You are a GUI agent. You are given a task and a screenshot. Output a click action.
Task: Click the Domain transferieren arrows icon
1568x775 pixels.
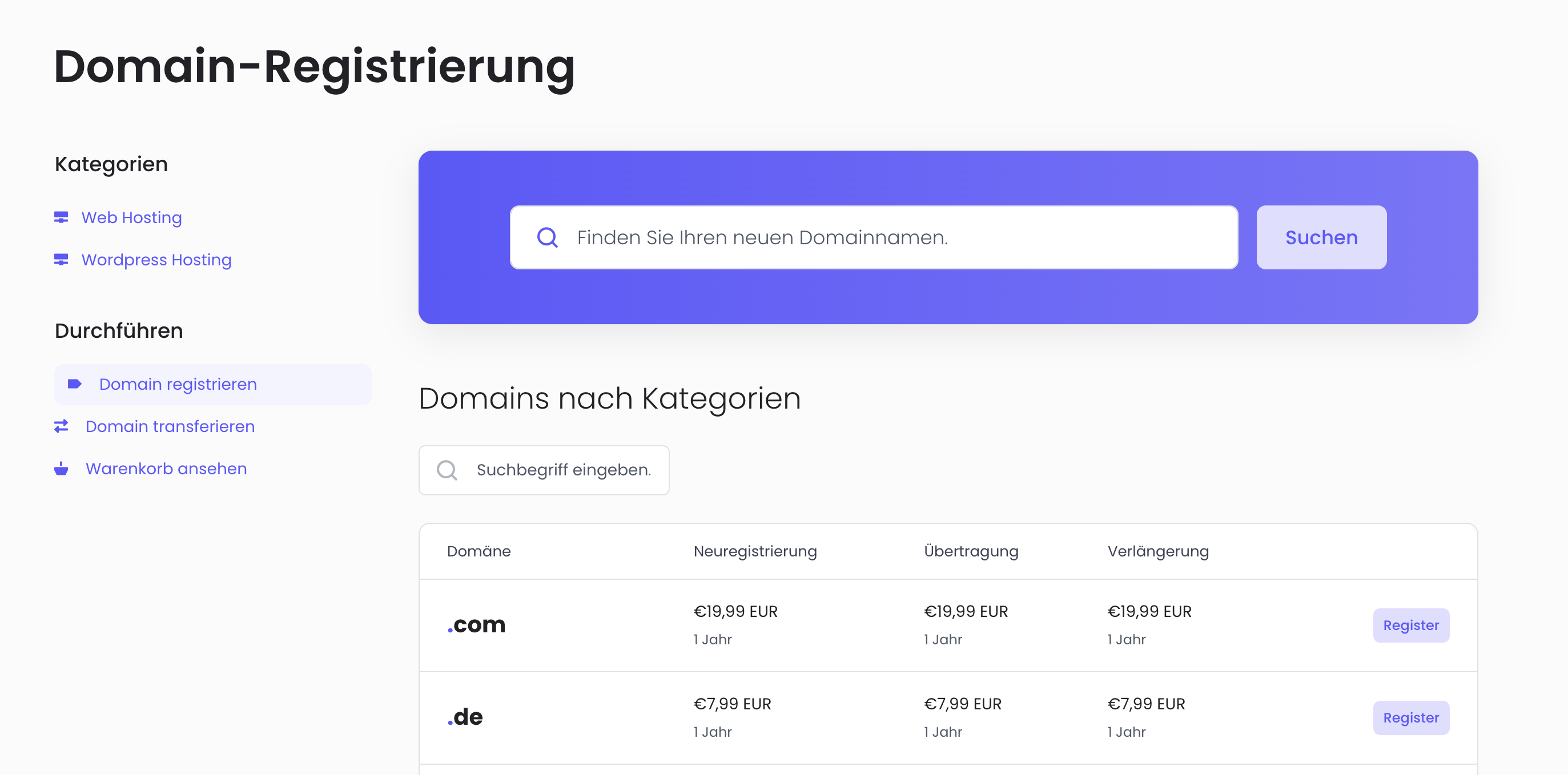coord(61,426)
